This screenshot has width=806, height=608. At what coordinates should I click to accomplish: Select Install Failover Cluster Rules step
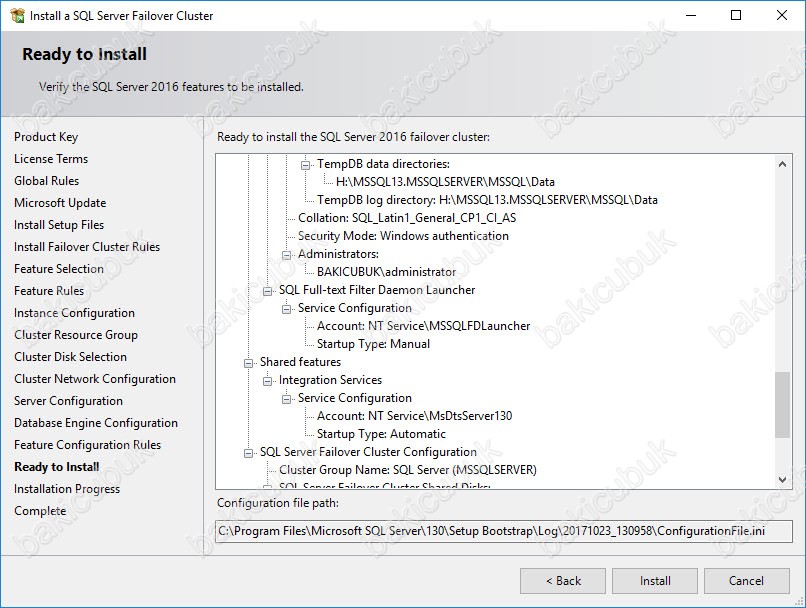pyautogui.click(x=87, y=247)
